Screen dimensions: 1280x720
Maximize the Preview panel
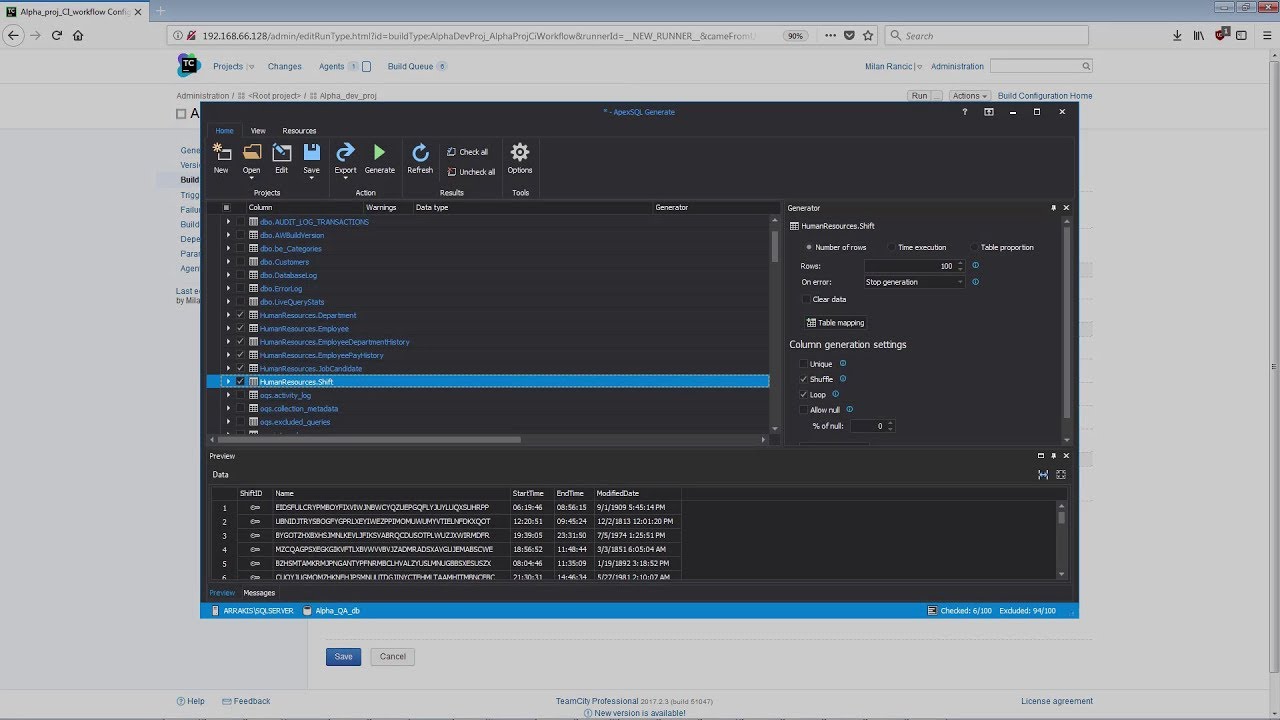(1040, 456)
